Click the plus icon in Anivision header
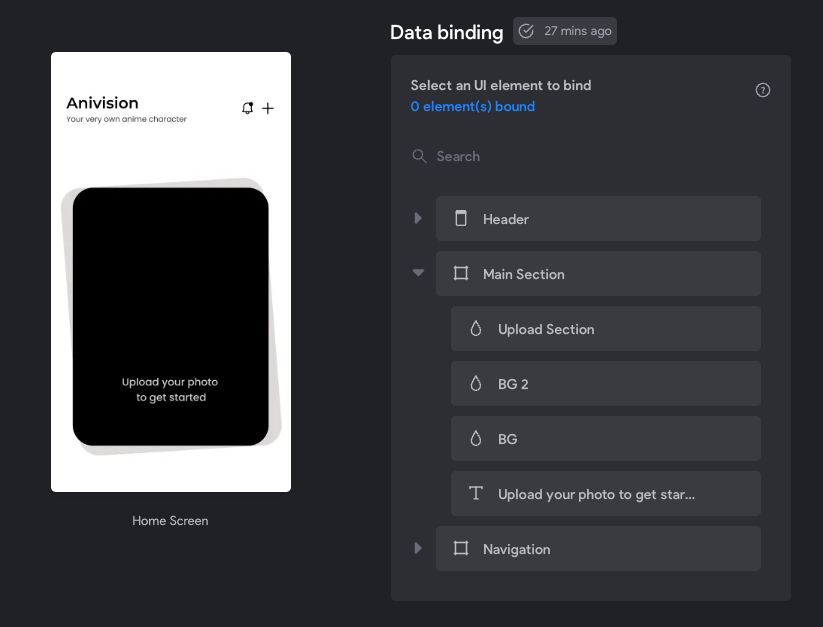This screenshot has width=823, height=627. coord(268,108)
